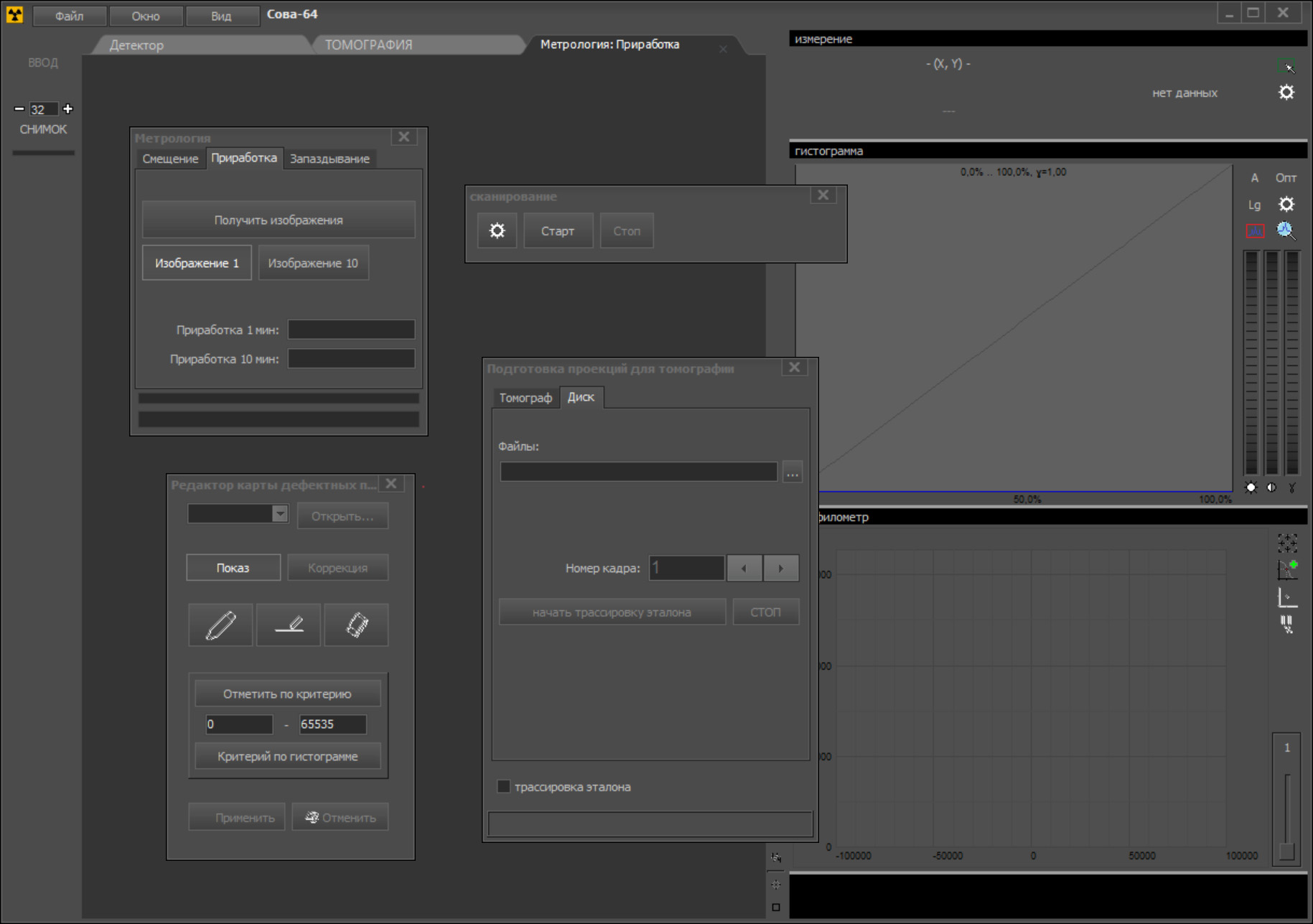Open histogram settings gear
1313x924 pixels.
pos(1286,205)
